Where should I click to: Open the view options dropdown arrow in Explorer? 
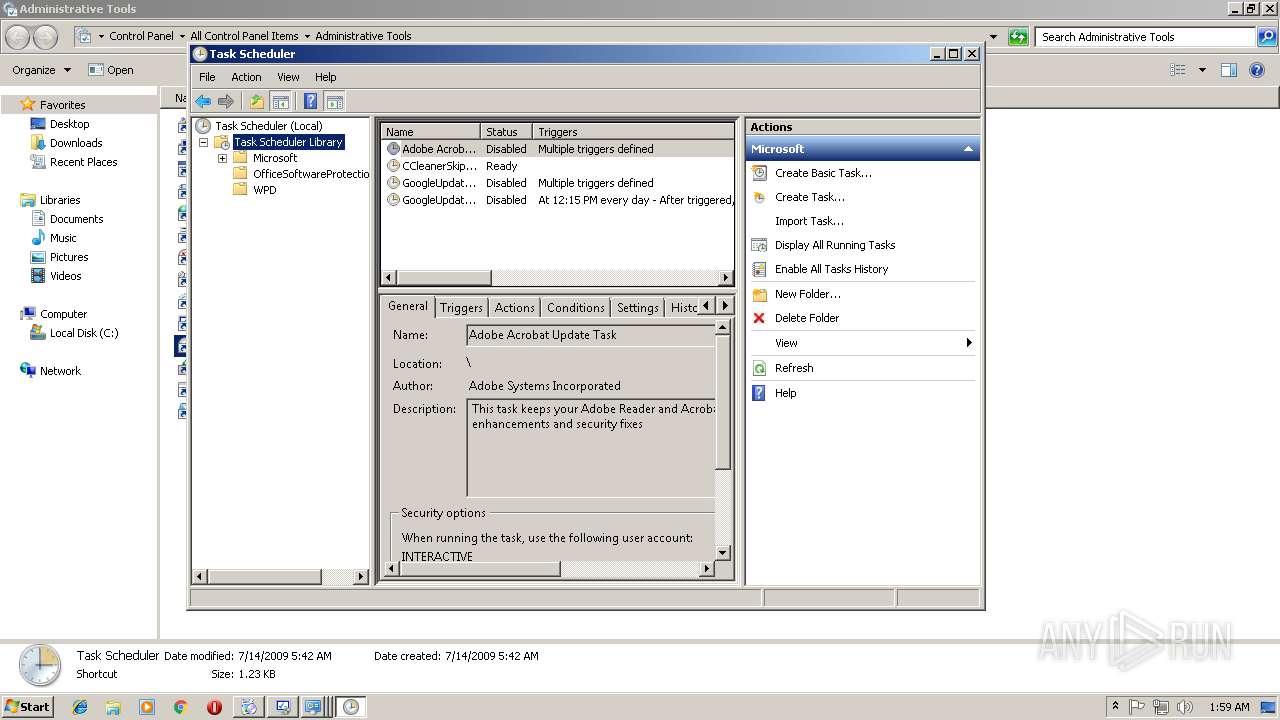click(x=1202, y=70)
